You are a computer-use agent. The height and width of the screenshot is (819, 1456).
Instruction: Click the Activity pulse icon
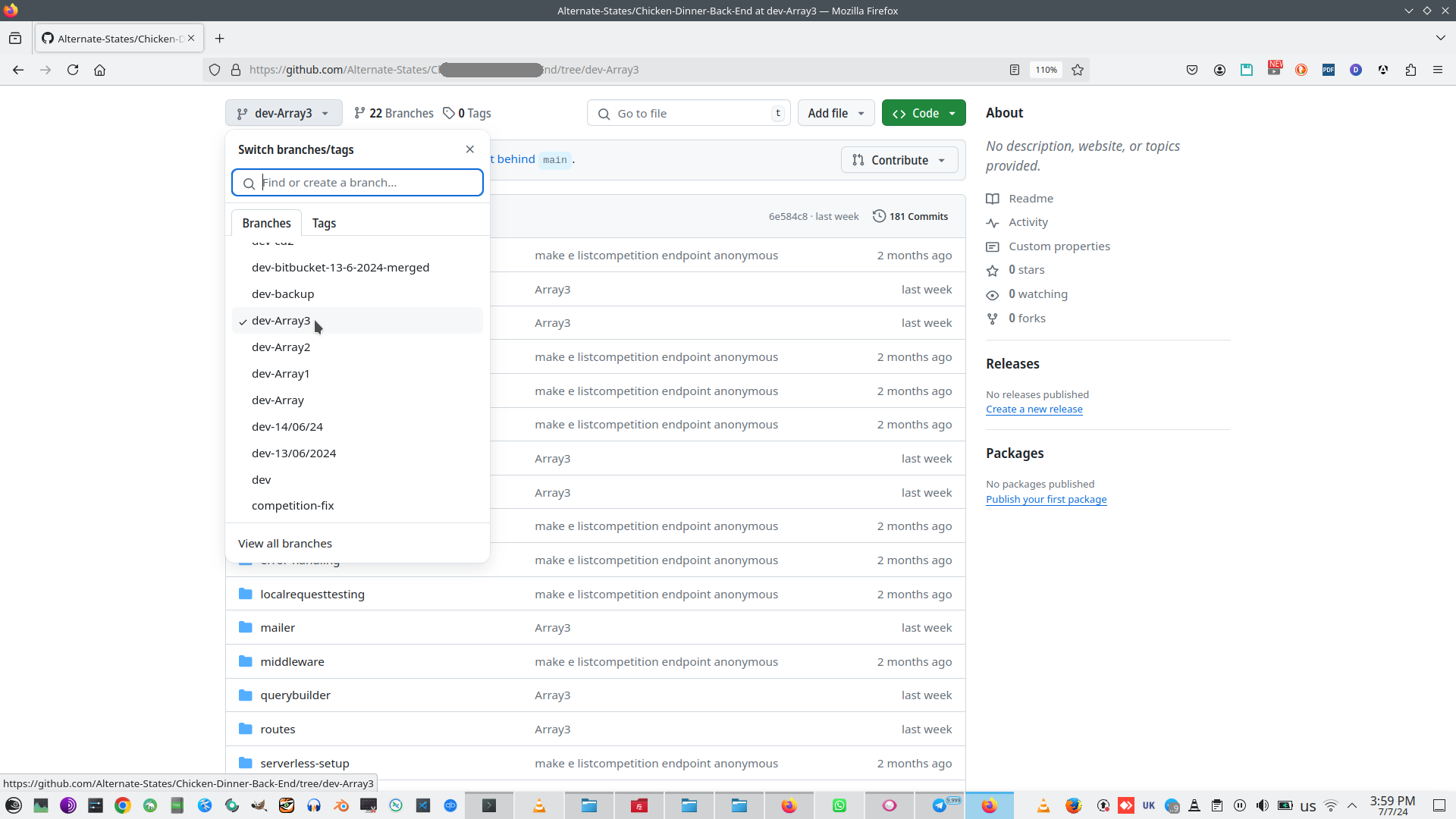coord(993,223)
